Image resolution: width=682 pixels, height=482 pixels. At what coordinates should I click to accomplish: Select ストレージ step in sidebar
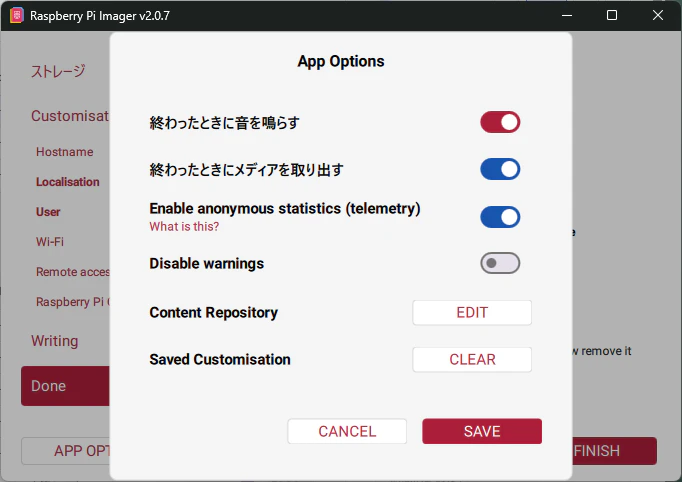pos(58,71)
